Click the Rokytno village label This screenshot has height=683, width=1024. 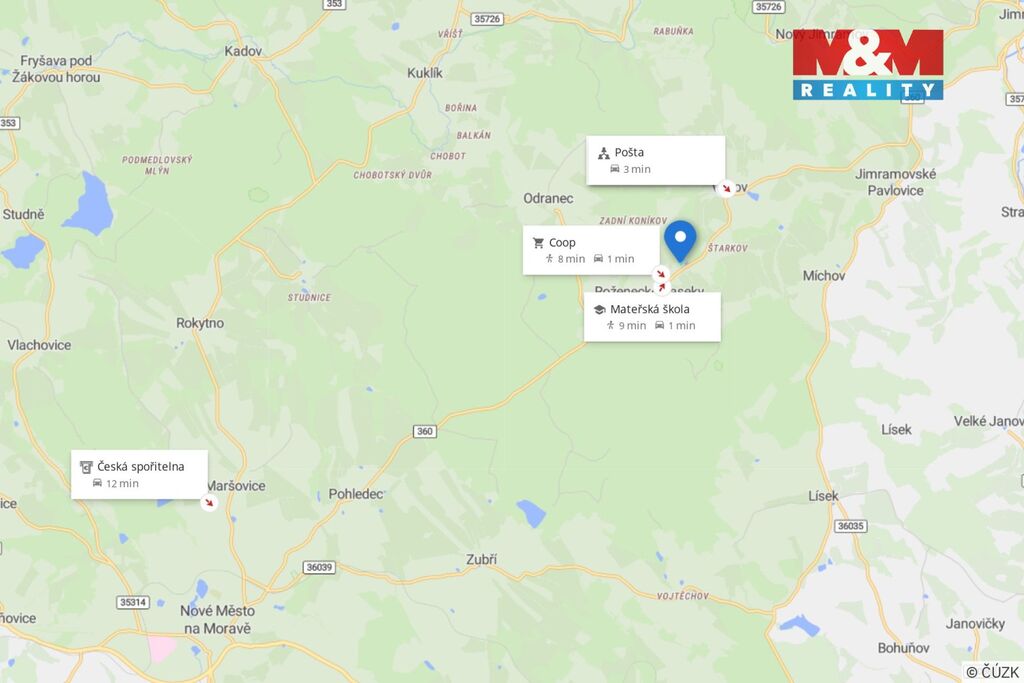200,323
